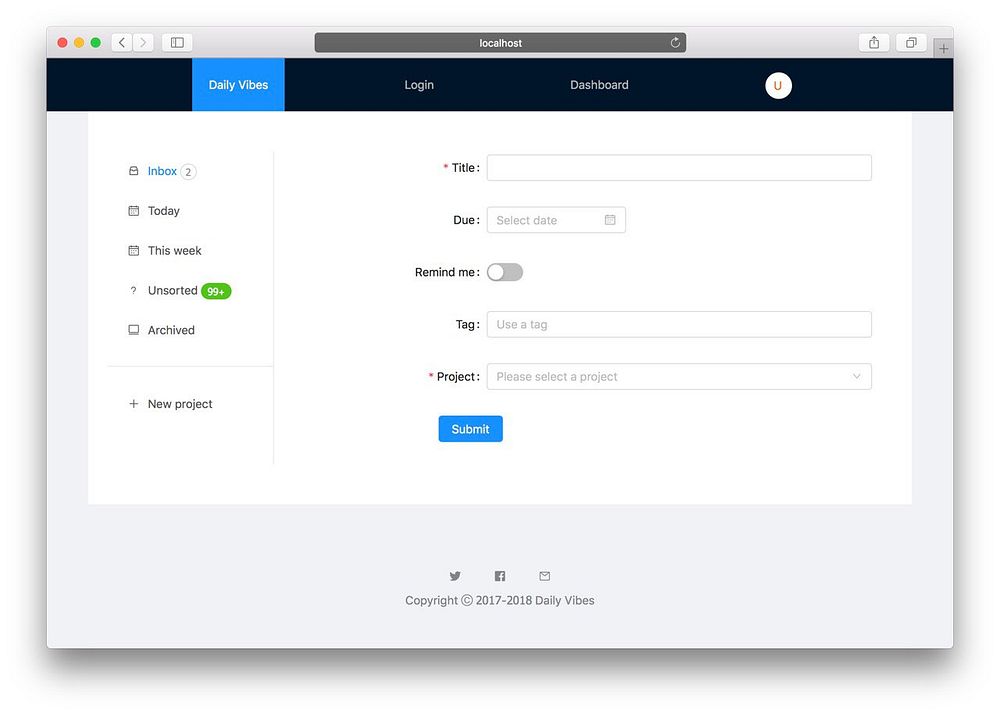Click the Inbox count badge 2

(x=188, y=172)
